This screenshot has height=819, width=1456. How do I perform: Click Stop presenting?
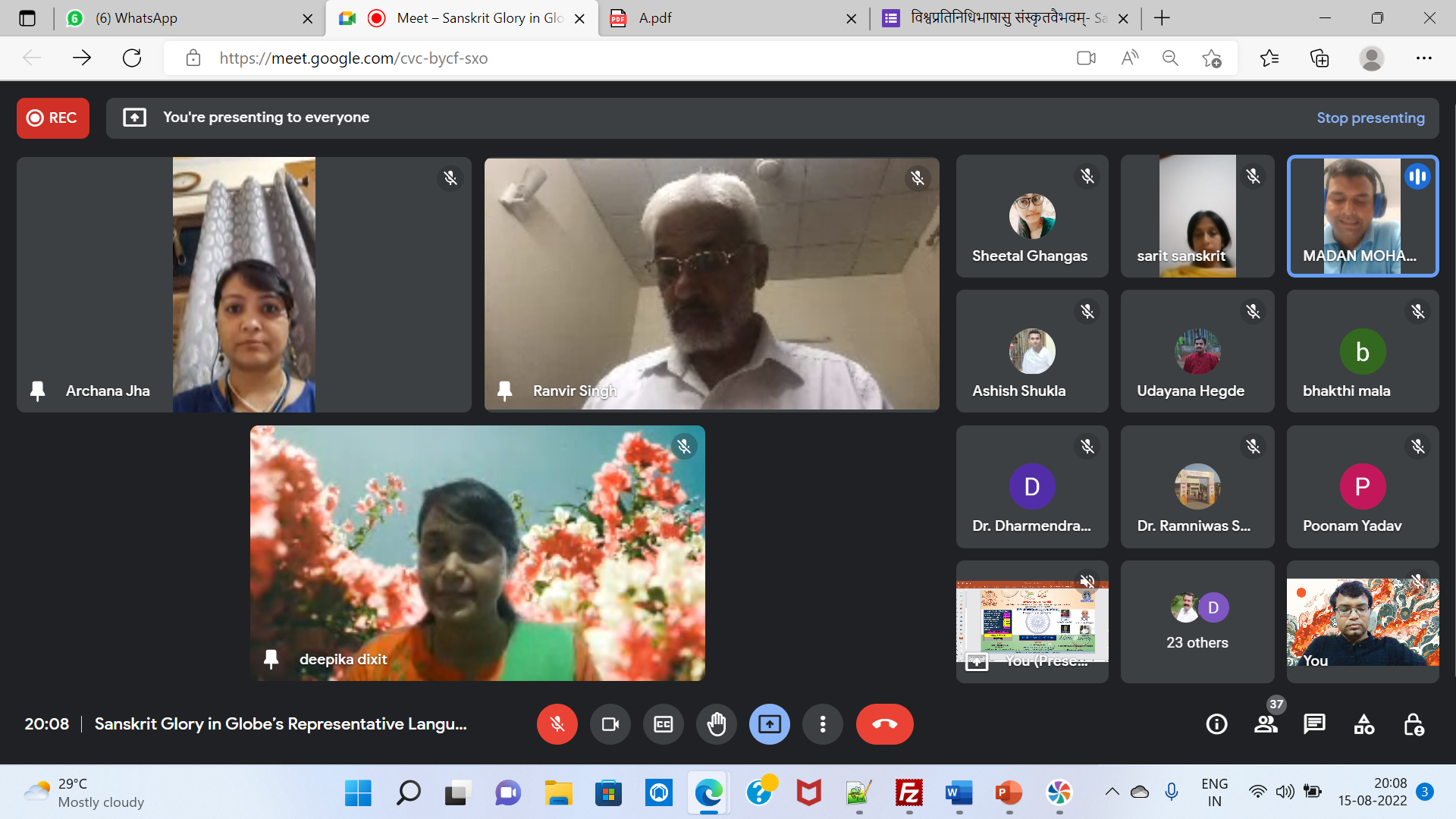1370,118
